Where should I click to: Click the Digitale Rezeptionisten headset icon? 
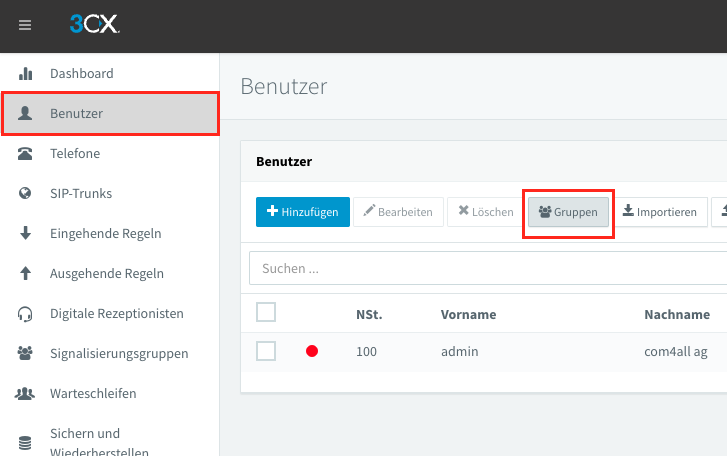[26, 314]
